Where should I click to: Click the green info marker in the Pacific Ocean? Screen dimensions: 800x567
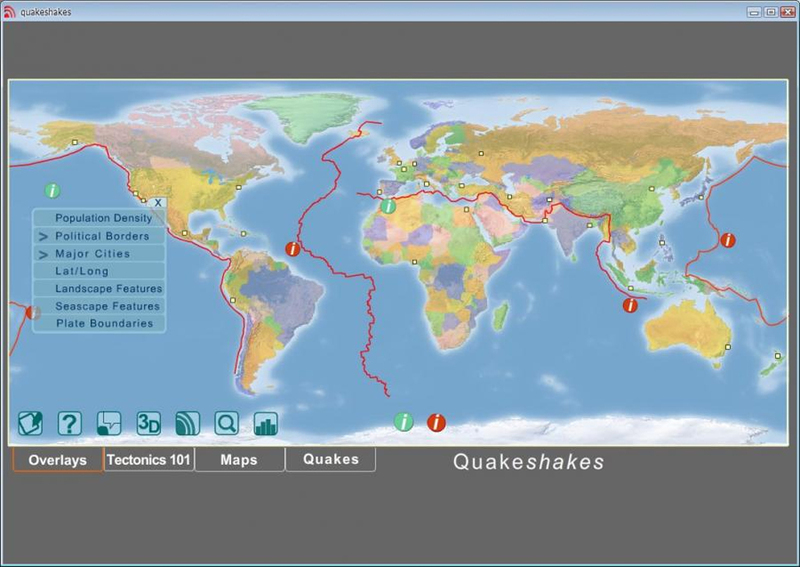point(52,190)
